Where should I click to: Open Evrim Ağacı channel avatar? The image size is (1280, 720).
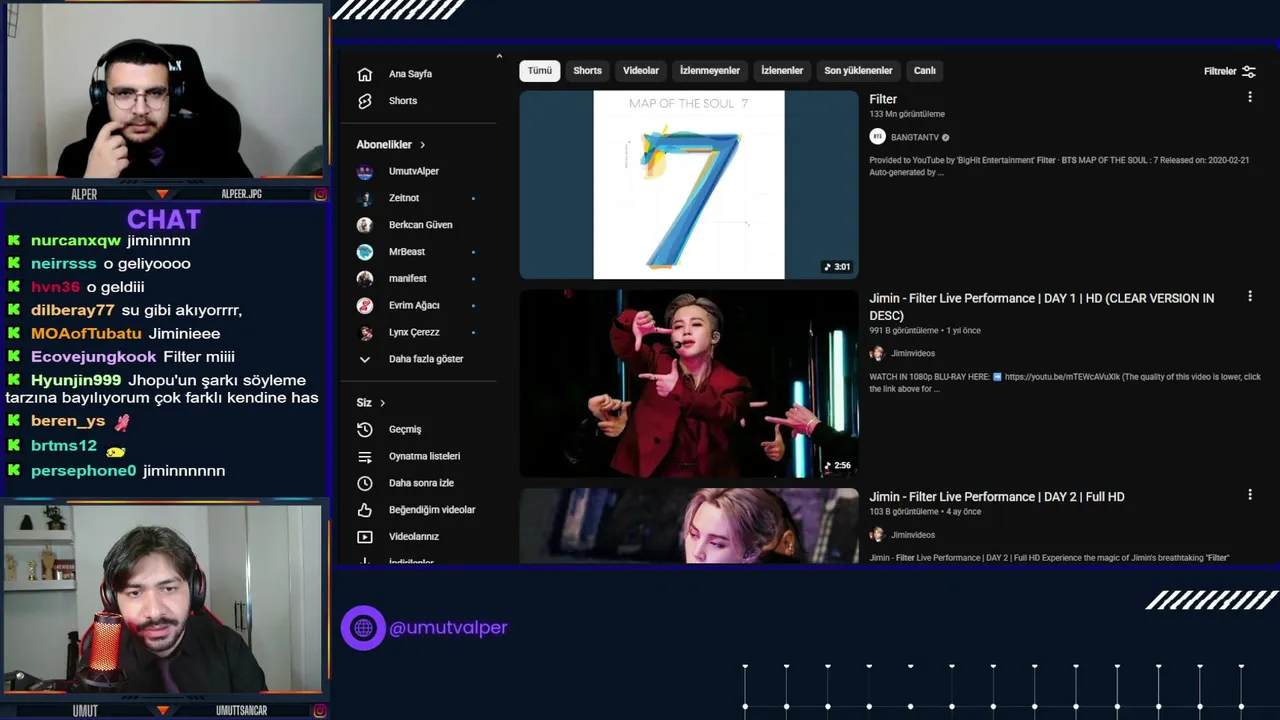pyautogui.click(x=365, y=305)
